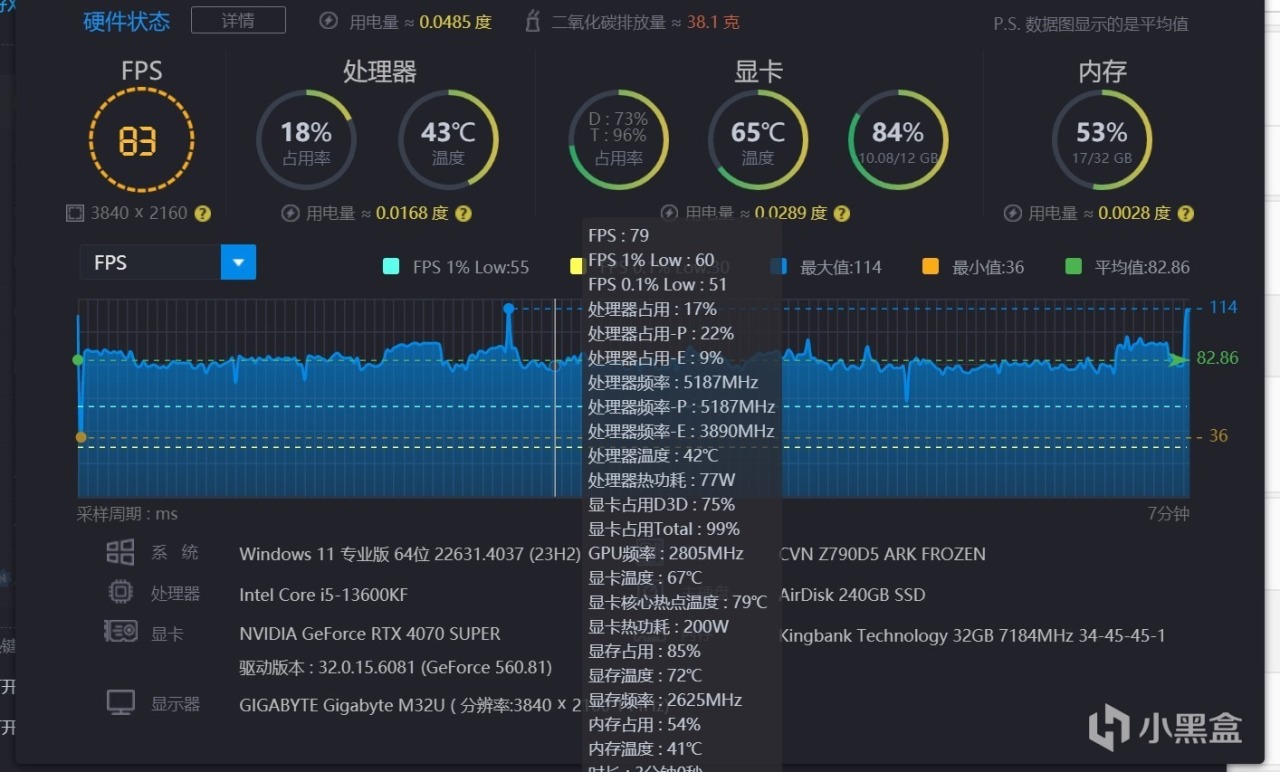Open the FPS metric dropdown

[168, 262]
